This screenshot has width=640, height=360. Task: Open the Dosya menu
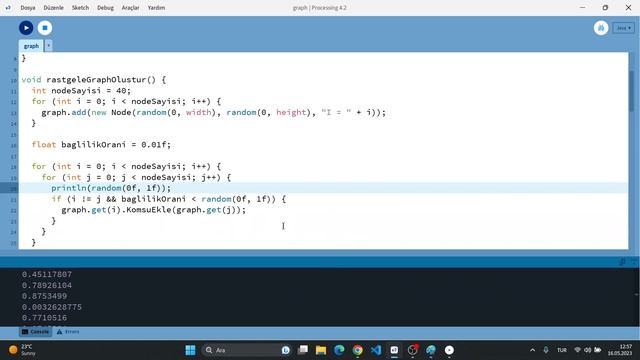[x=28, y=8]
